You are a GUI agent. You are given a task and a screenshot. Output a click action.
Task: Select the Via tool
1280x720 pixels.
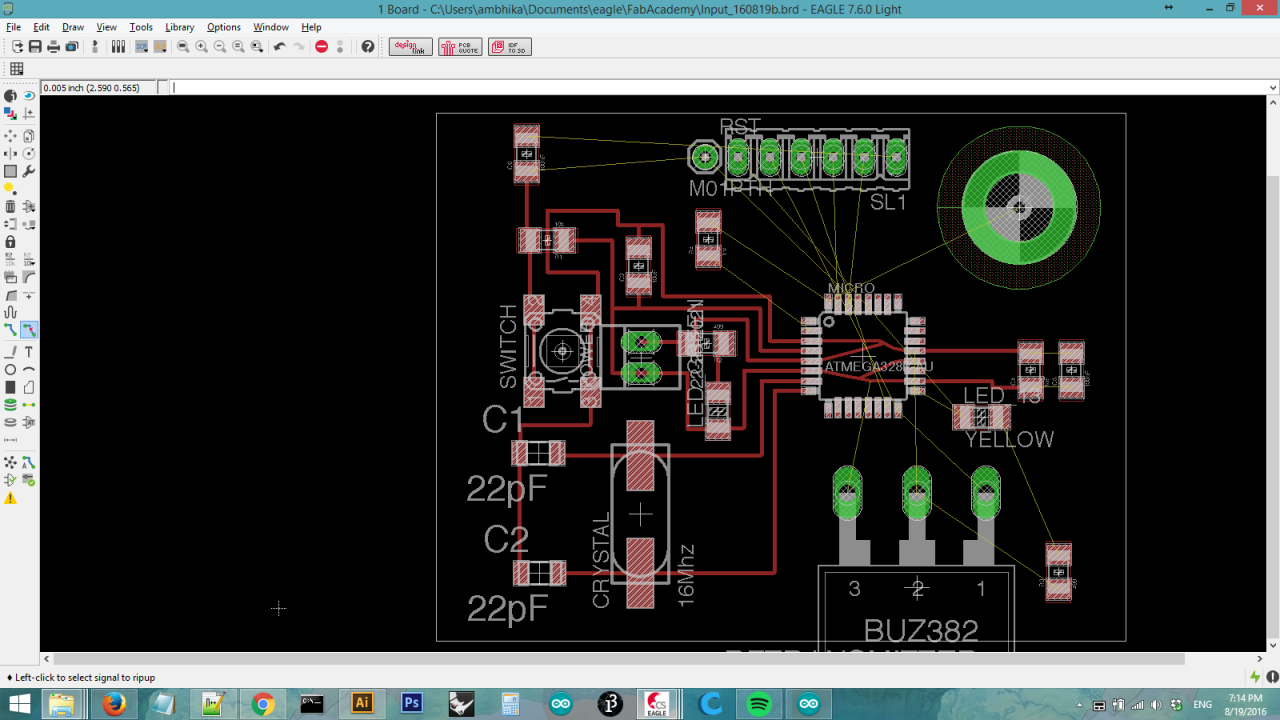[x=10, y=405]
